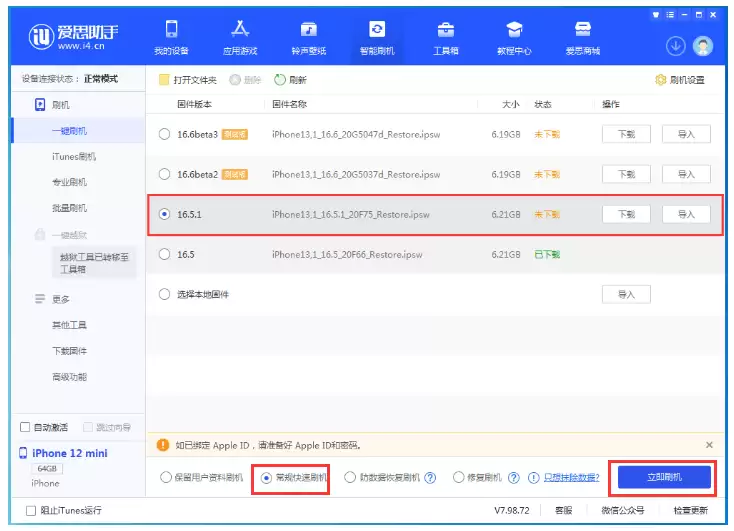Open the skin shirt icon in title bar
This screenshot has width=734, height=531.
[x=656, y=15]
